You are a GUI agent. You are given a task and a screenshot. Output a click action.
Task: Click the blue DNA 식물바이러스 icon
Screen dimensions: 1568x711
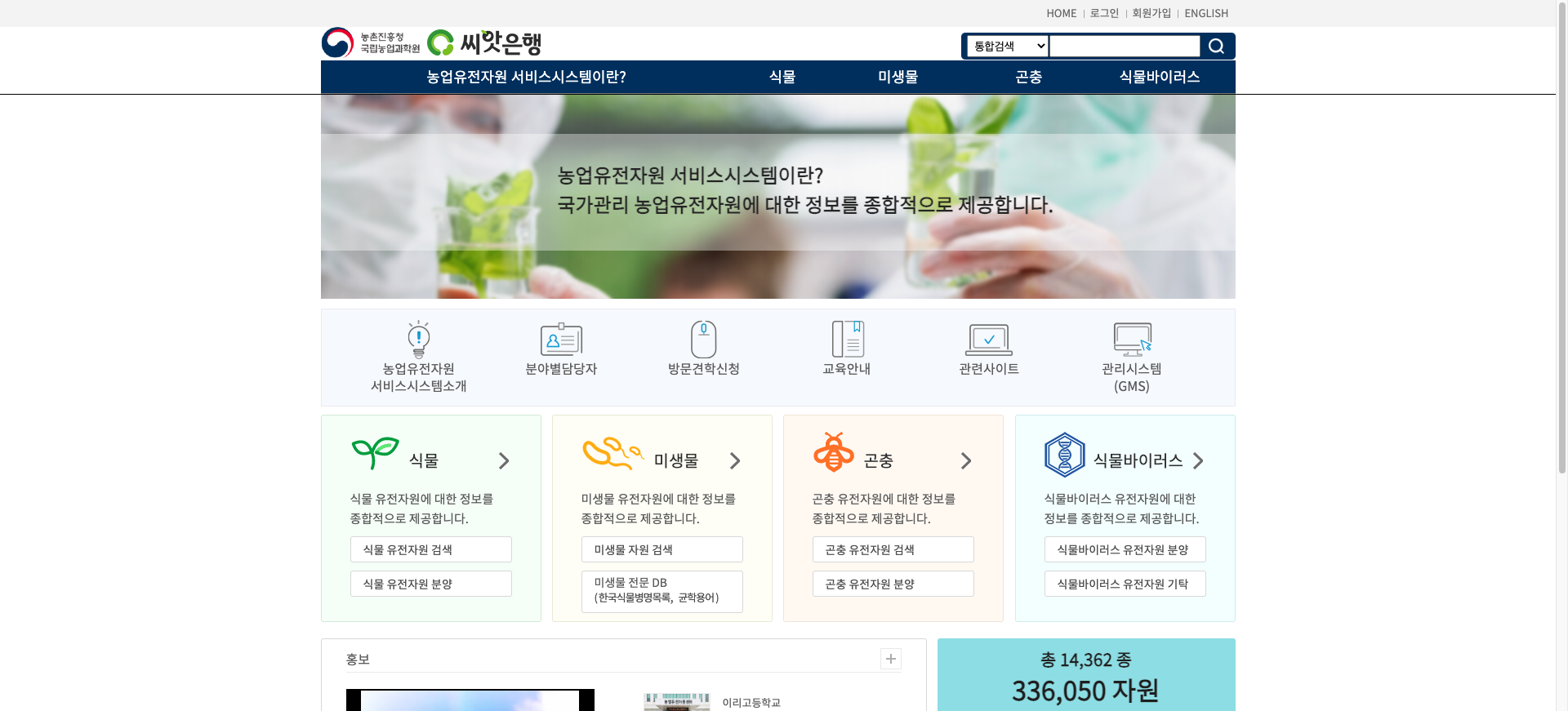coord(1064,455)
